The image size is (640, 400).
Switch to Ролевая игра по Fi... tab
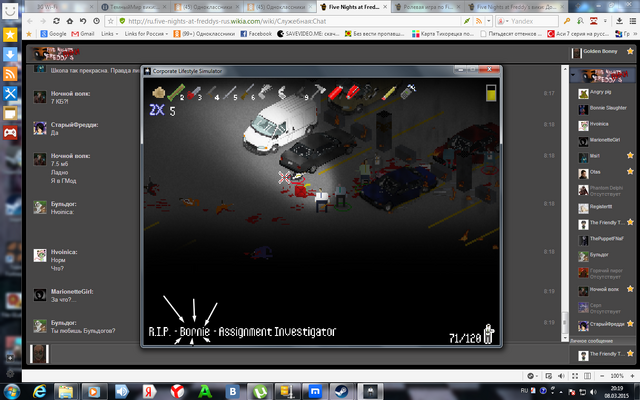coord(427,7)
